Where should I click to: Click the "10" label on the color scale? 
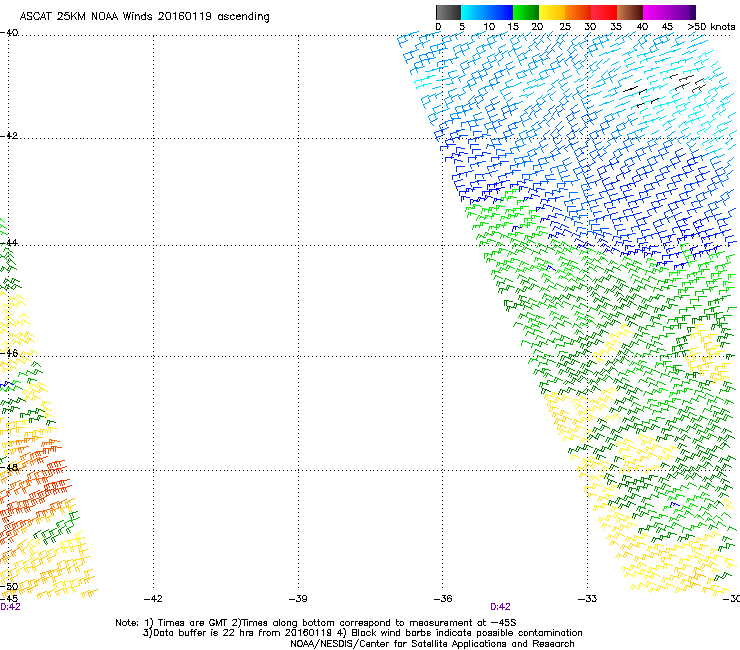coord(489,27)
